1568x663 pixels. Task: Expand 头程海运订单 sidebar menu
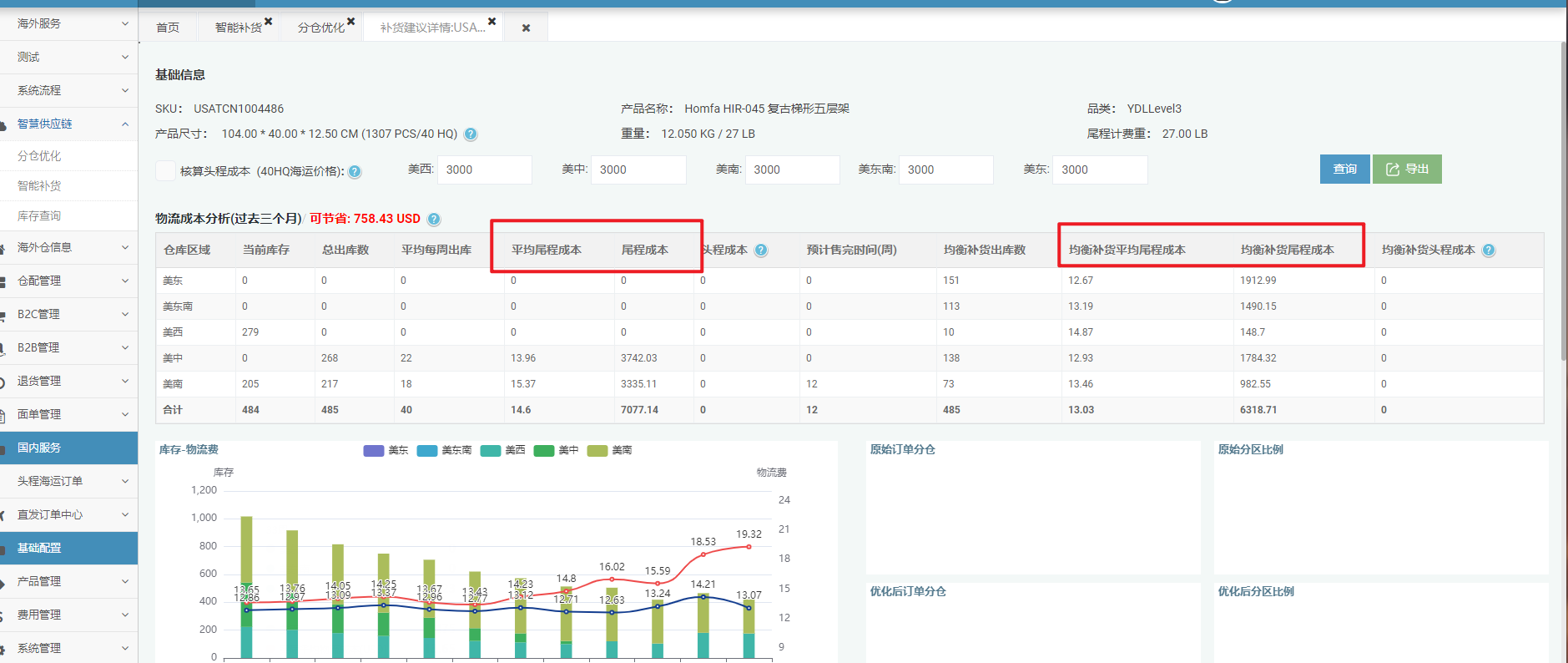click(68, 481)
